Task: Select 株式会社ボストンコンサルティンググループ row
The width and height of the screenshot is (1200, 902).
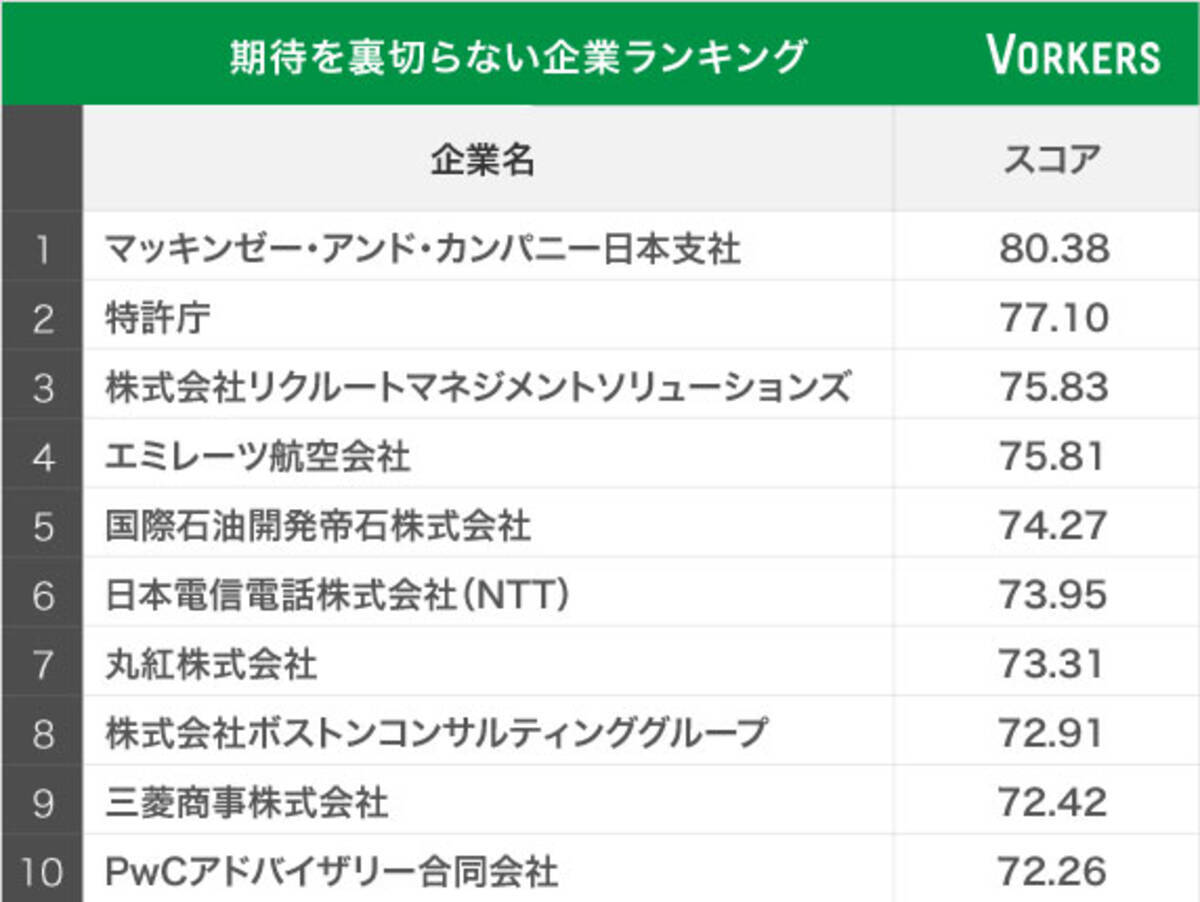Action: point(436,733)
